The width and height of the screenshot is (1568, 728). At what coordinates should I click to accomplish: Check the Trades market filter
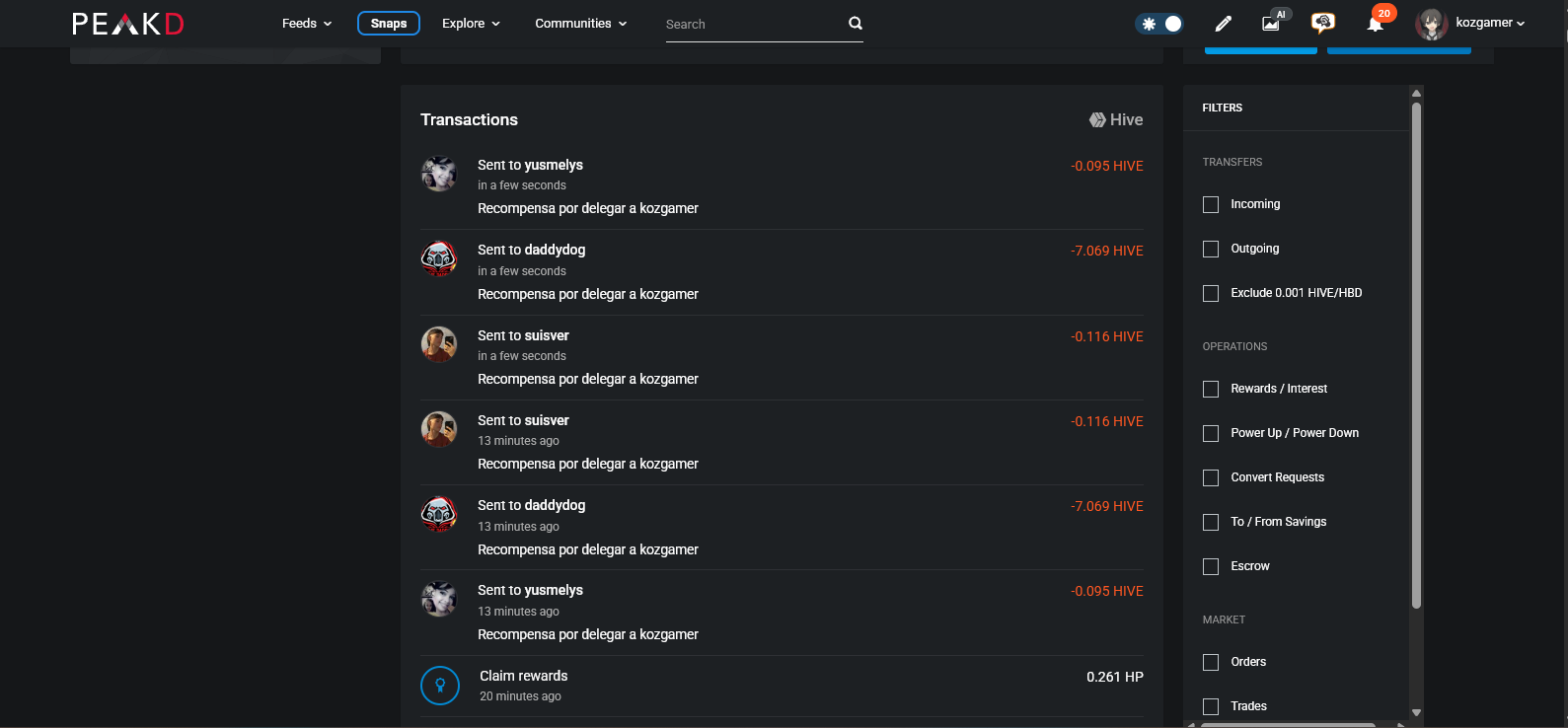coord(1211,706)
